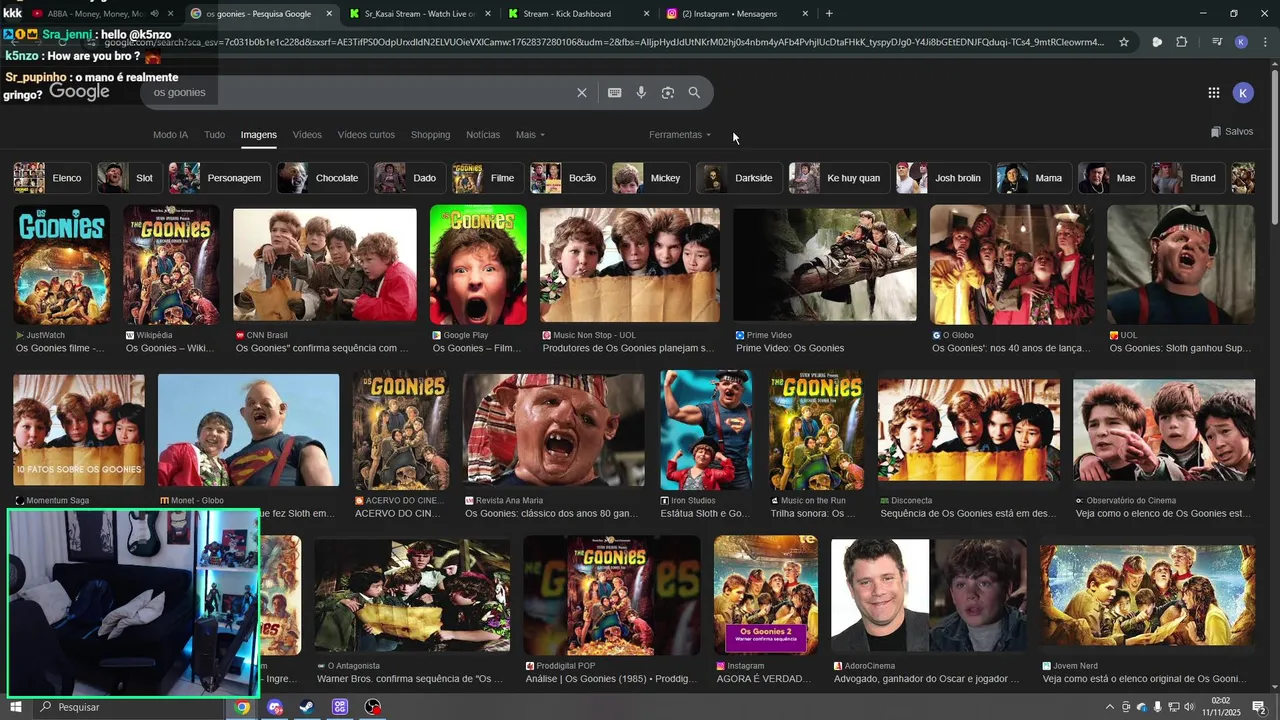Open the JustWatch Goonies poster image
The height and width of the screenshot is (720, 1280).
click(x=62, y=265)
